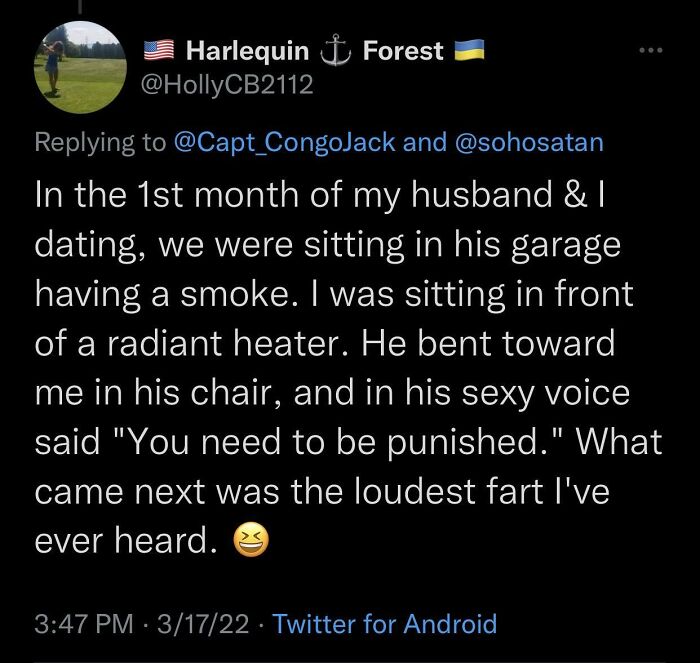The width and height of the screenshot is (700, 663).
Task: Click the word "and" between the mentions
Action: [x=426, y=142]
